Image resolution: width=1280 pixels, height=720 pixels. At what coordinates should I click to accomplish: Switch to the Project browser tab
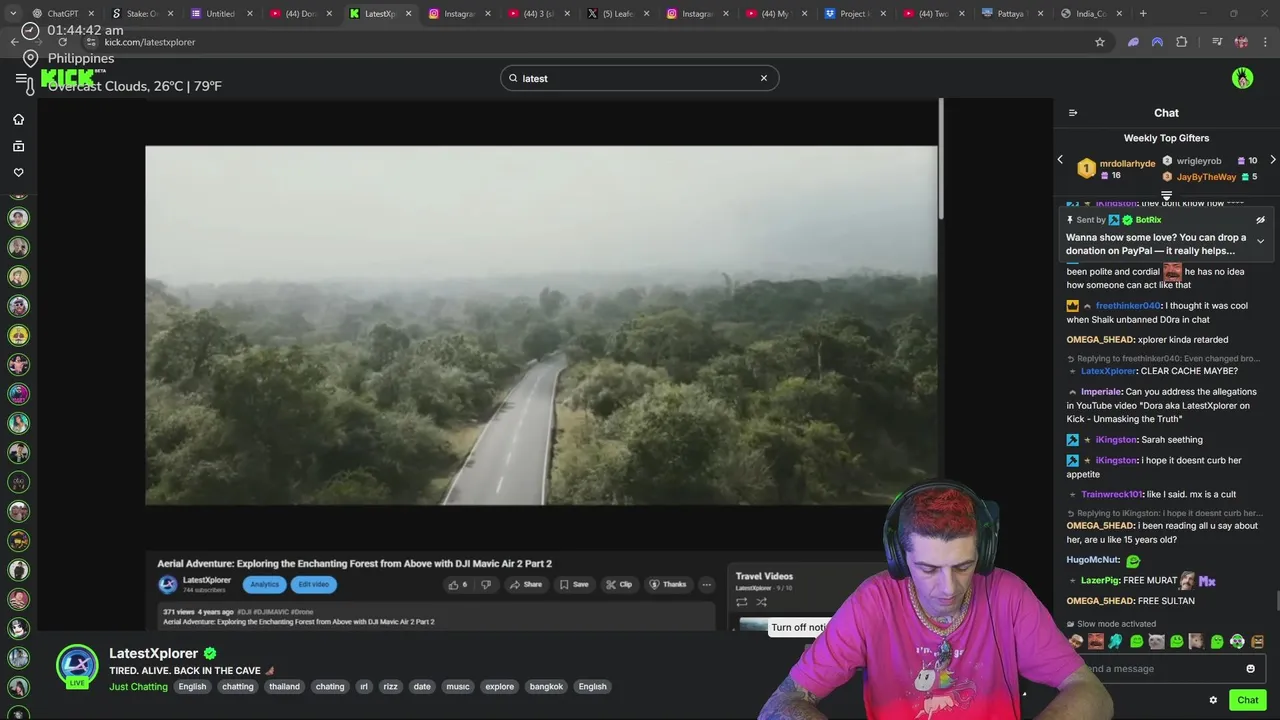pos(853,14)
